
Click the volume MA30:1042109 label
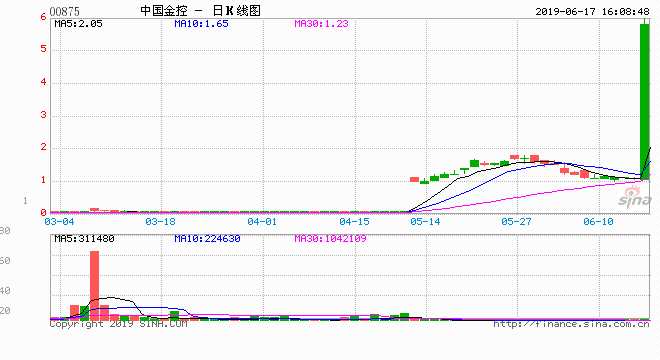330,239
